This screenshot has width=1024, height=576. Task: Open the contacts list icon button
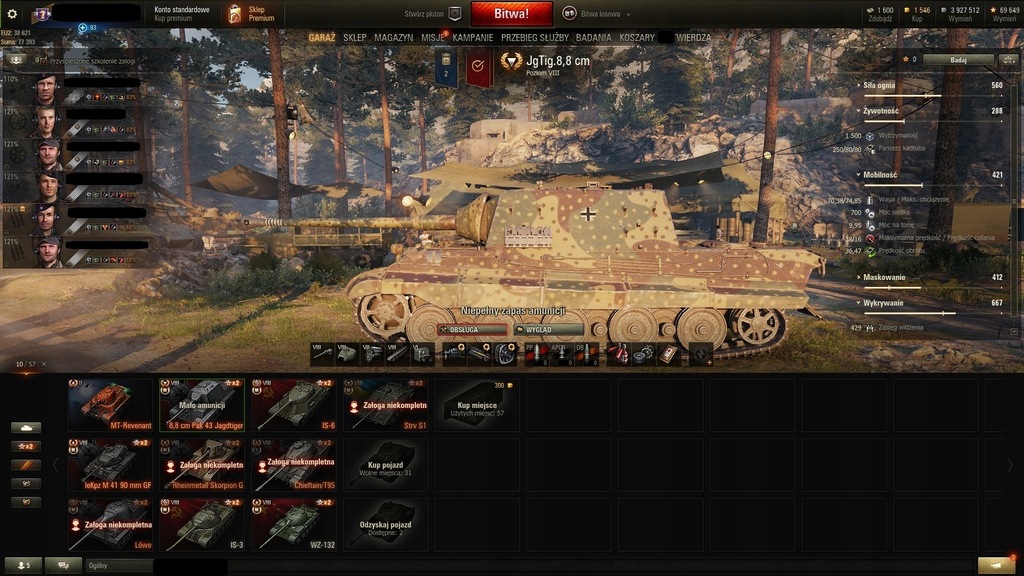coord(23,565)
